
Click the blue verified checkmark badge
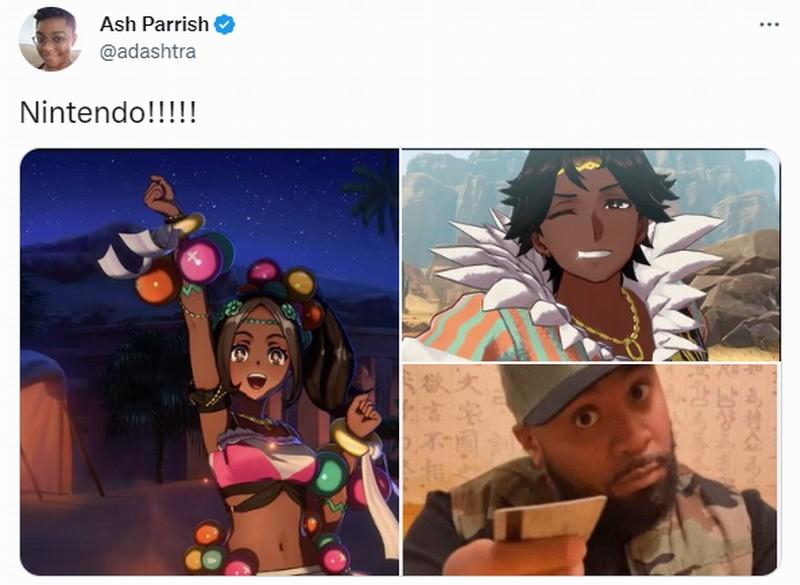(x=224, y=24)
